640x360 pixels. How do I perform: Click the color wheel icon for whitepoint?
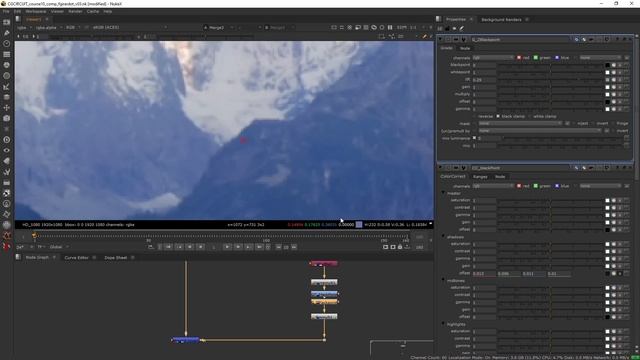pos(613,73)
